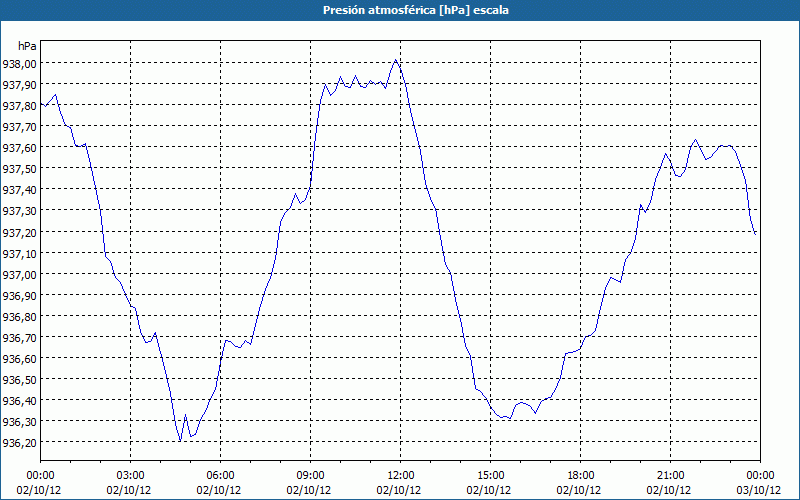Select the 937,90 y-axis value

click(x=19, y=85)
